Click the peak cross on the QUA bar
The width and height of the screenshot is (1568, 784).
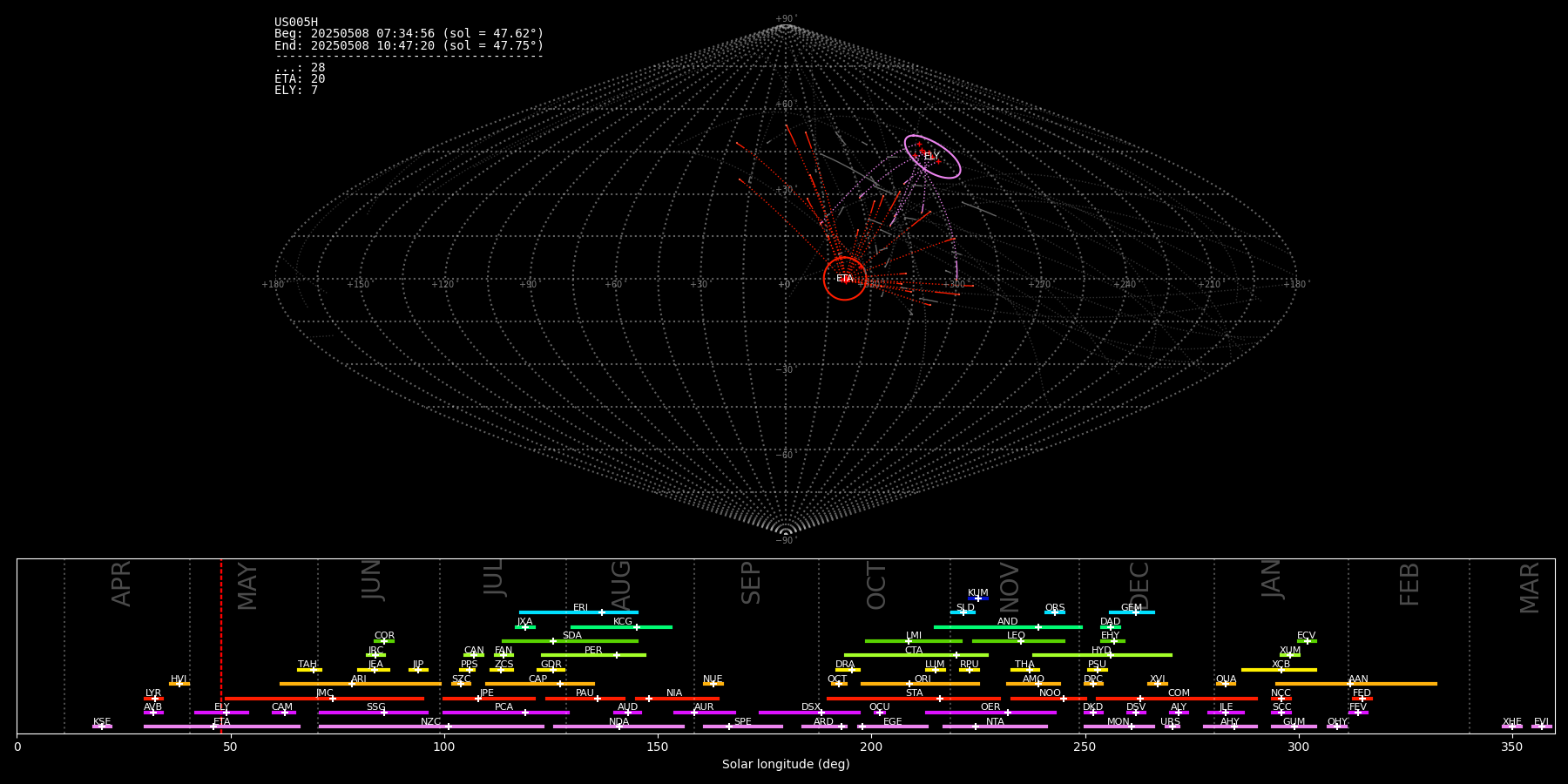[x=1226, y=684]
